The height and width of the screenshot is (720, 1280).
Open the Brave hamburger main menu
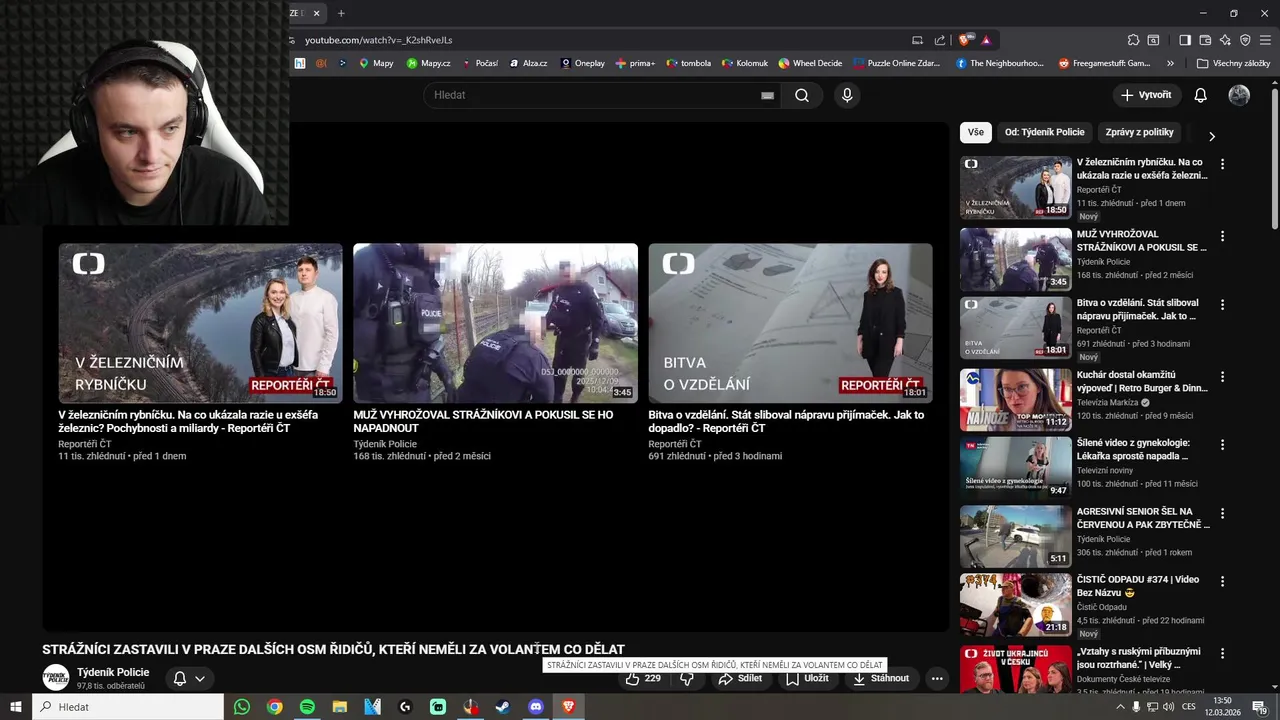(1265, 40)
